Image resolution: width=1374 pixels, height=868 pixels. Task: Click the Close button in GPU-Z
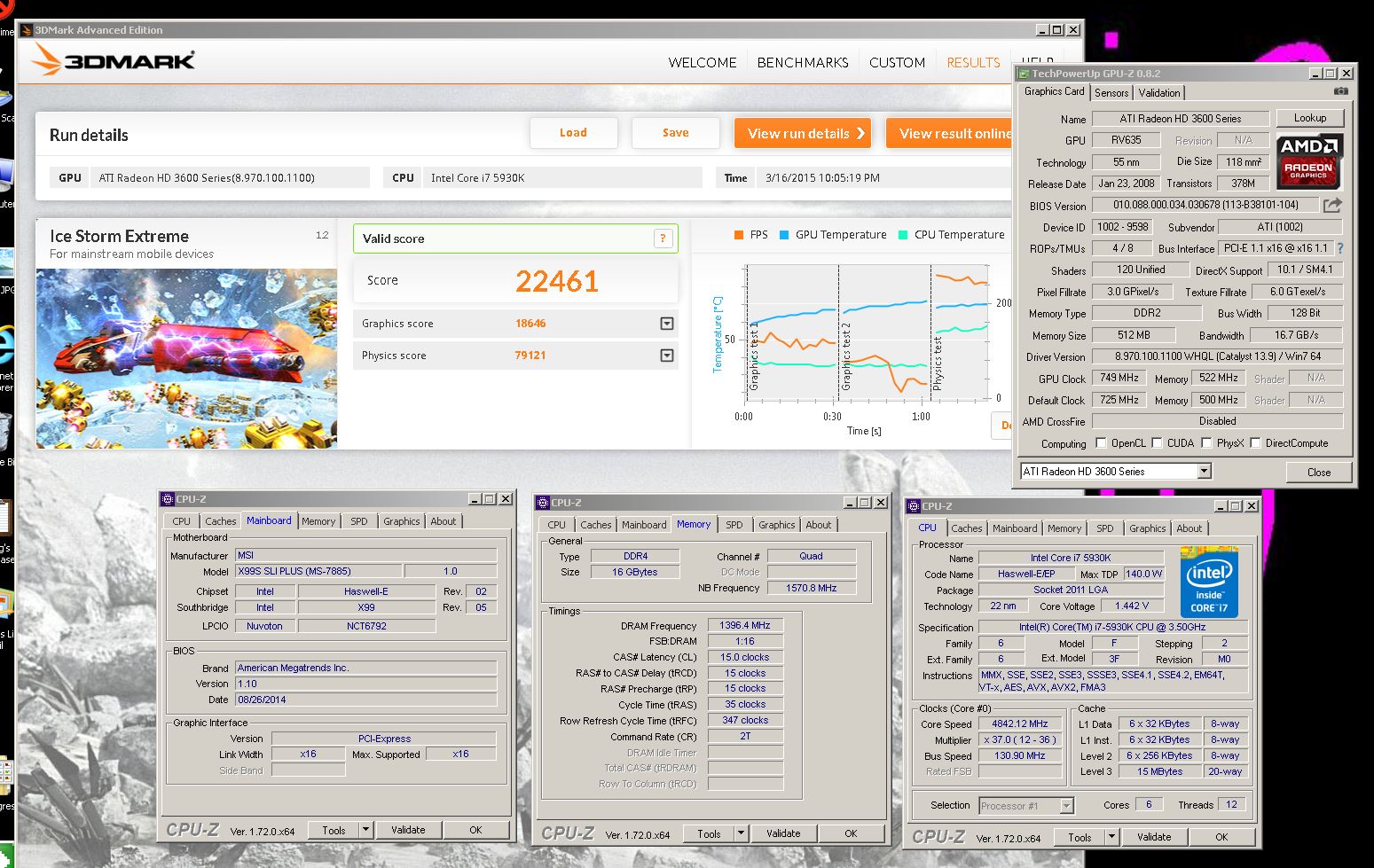pyautogui.click(x=1319, y=472)
